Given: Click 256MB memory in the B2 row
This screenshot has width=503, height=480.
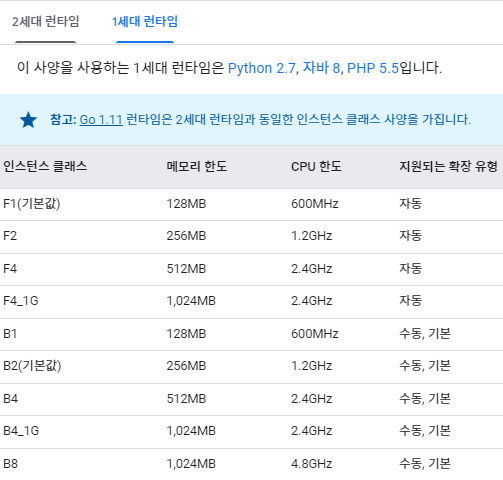Looking at the screenshot, I should [x=186, y=366].
